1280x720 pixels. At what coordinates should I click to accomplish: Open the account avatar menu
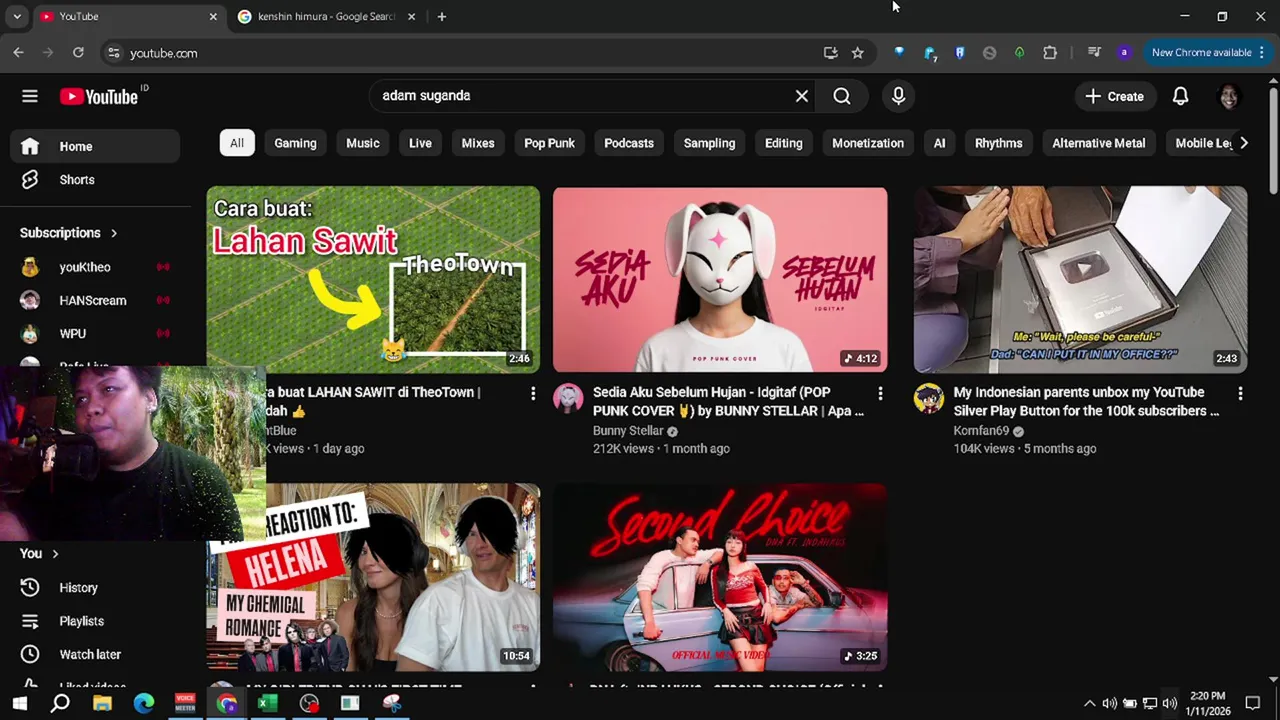click(1229, 96)
